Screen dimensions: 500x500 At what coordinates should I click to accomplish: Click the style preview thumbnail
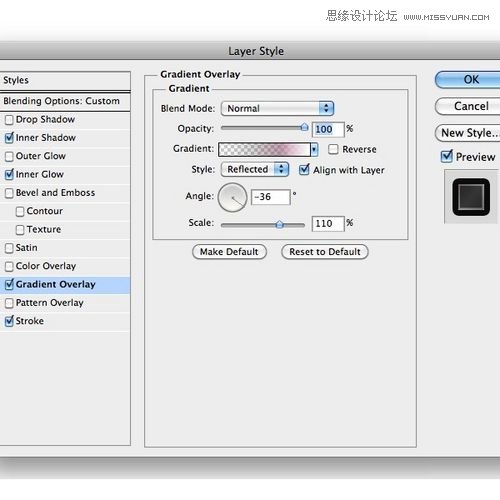(471, 197)
